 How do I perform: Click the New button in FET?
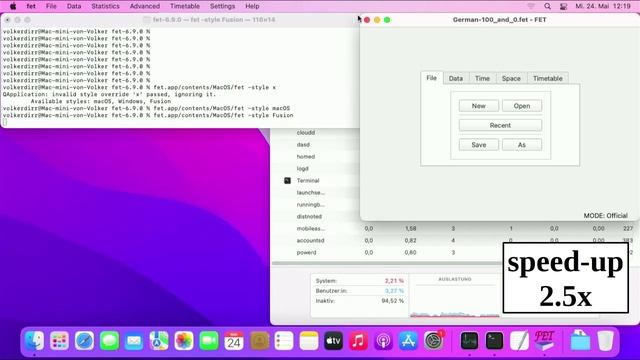(479, 106)
